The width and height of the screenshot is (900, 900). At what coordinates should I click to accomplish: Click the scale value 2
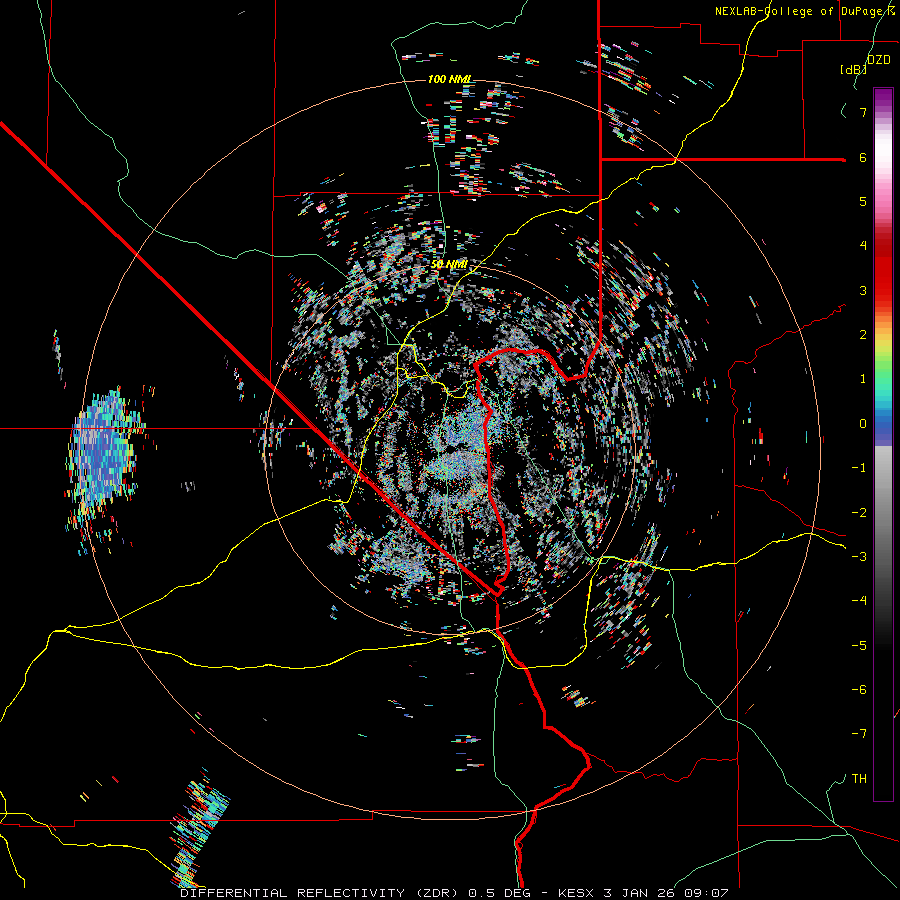863,335
